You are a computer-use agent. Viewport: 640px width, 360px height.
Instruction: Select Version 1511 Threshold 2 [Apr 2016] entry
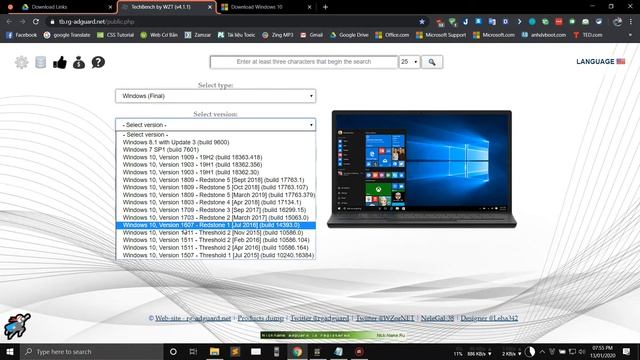(216, 248)
